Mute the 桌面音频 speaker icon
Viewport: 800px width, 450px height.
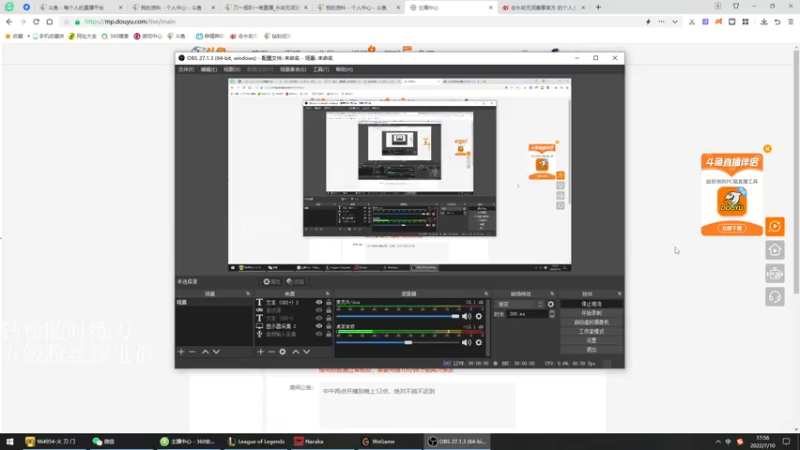[466, 343]
